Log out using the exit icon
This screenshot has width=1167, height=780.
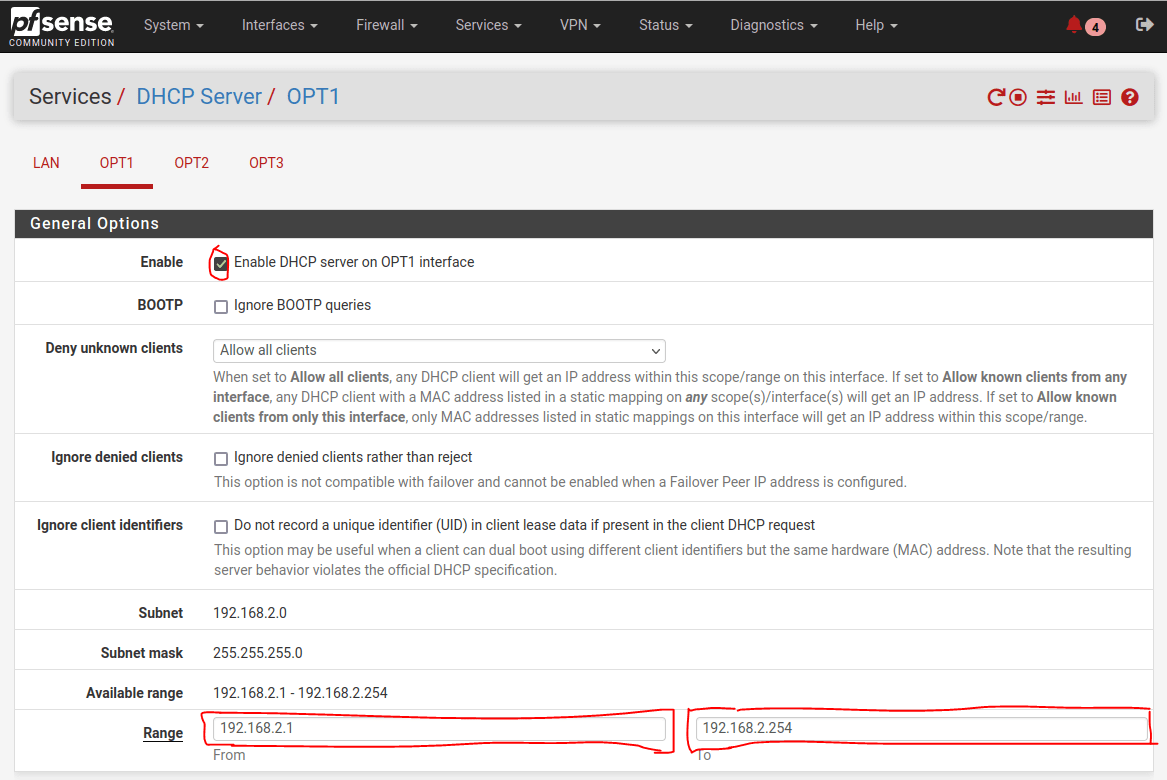(x=1144, y=24)
